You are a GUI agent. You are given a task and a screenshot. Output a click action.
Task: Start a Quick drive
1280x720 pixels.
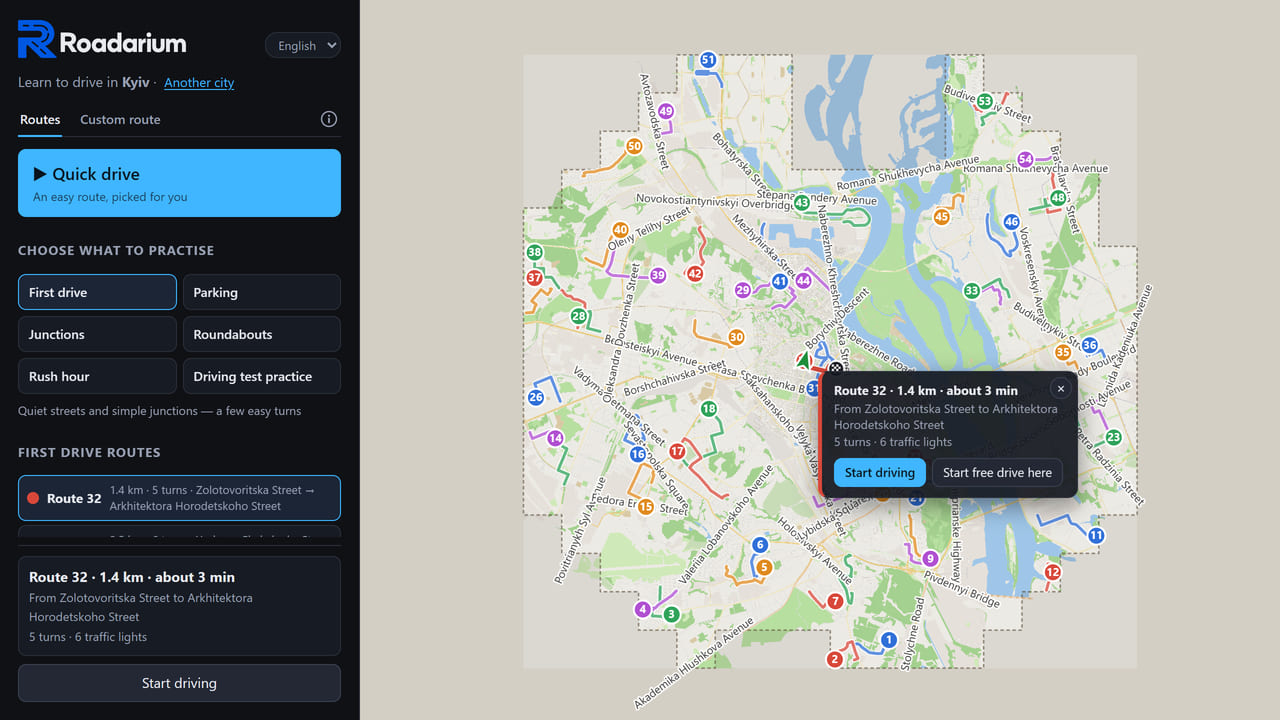pos(179,183)
